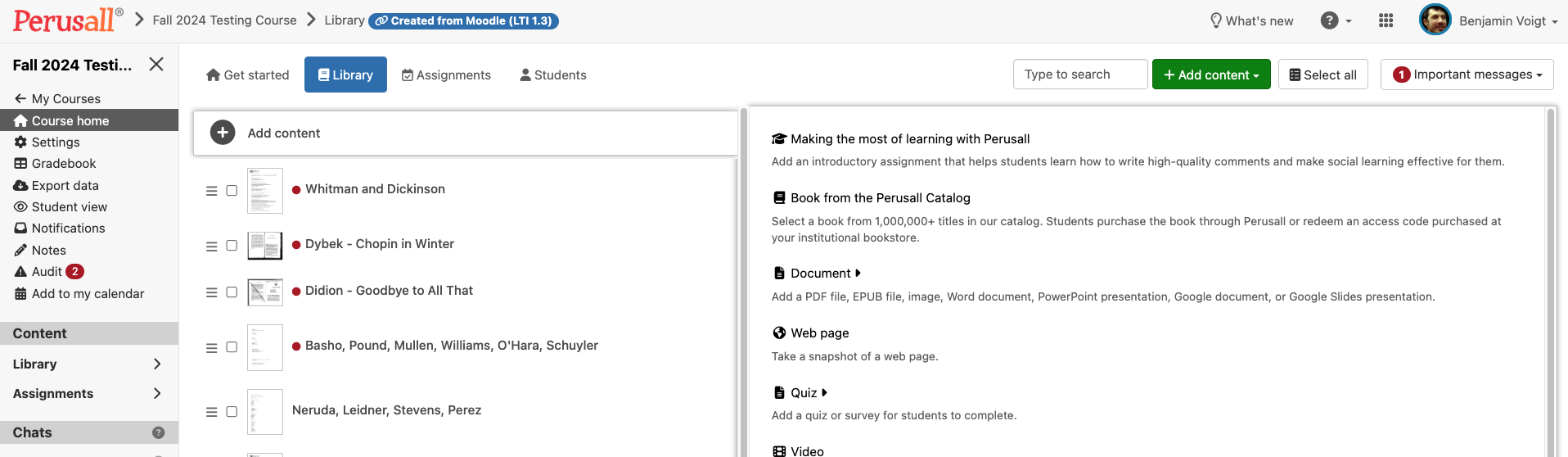
Task: Click the plus circle Add content icon
Action: click(x=223, y=133)
